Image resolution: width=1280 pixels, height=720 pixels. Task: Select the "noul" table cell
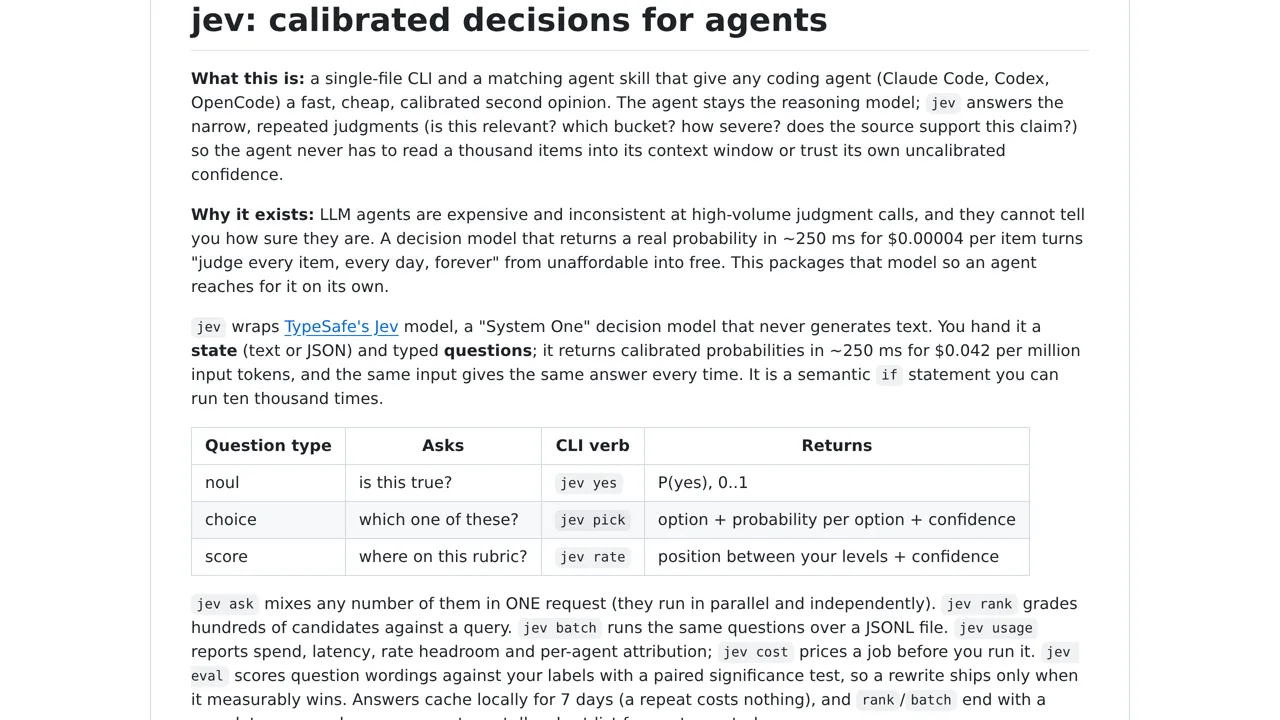tap(268, 483)
